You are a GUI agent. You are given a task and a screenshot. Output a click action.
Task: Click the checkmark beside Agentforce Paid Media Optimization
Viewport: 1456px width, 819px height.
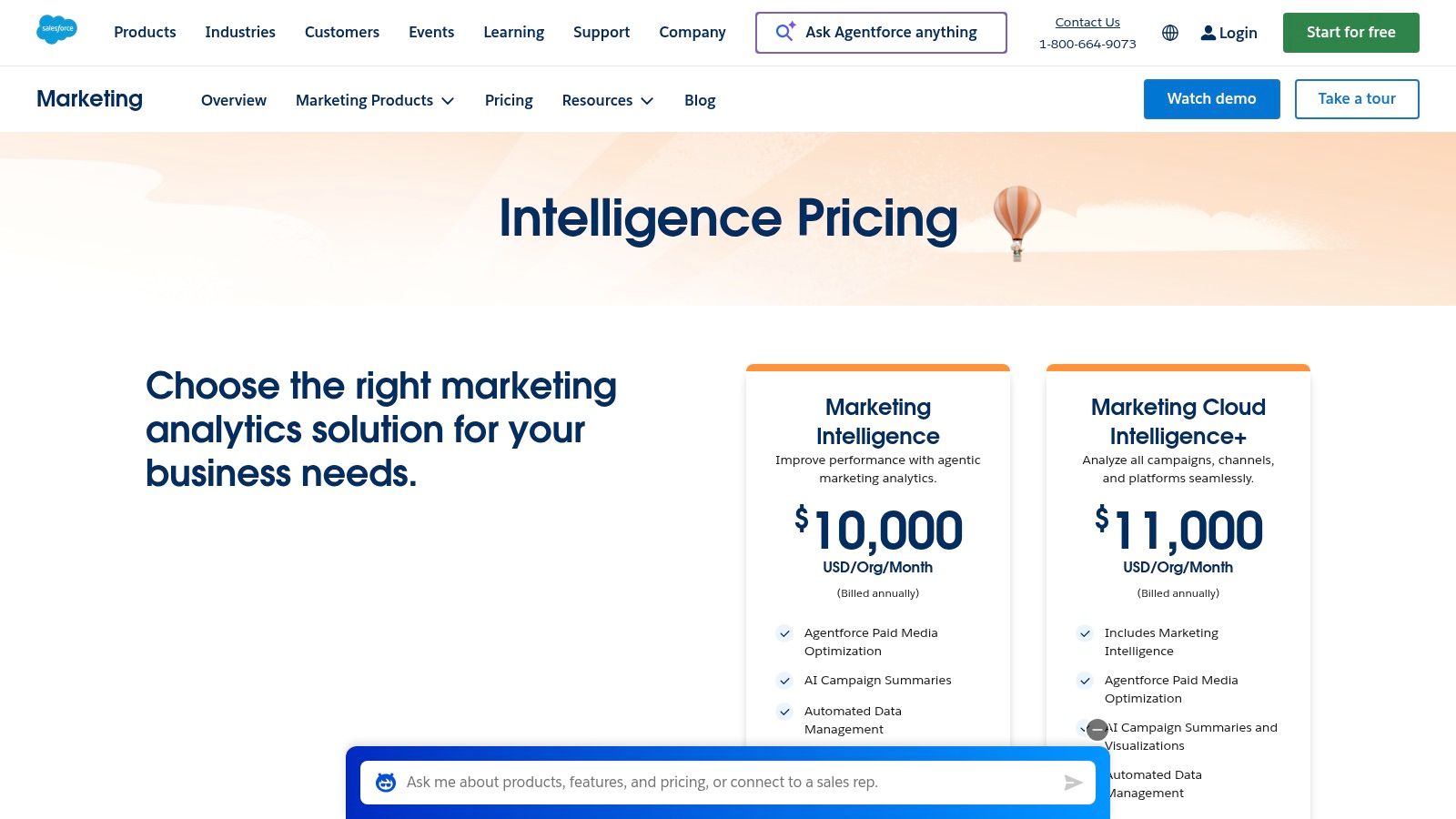(x=784, y=634)
